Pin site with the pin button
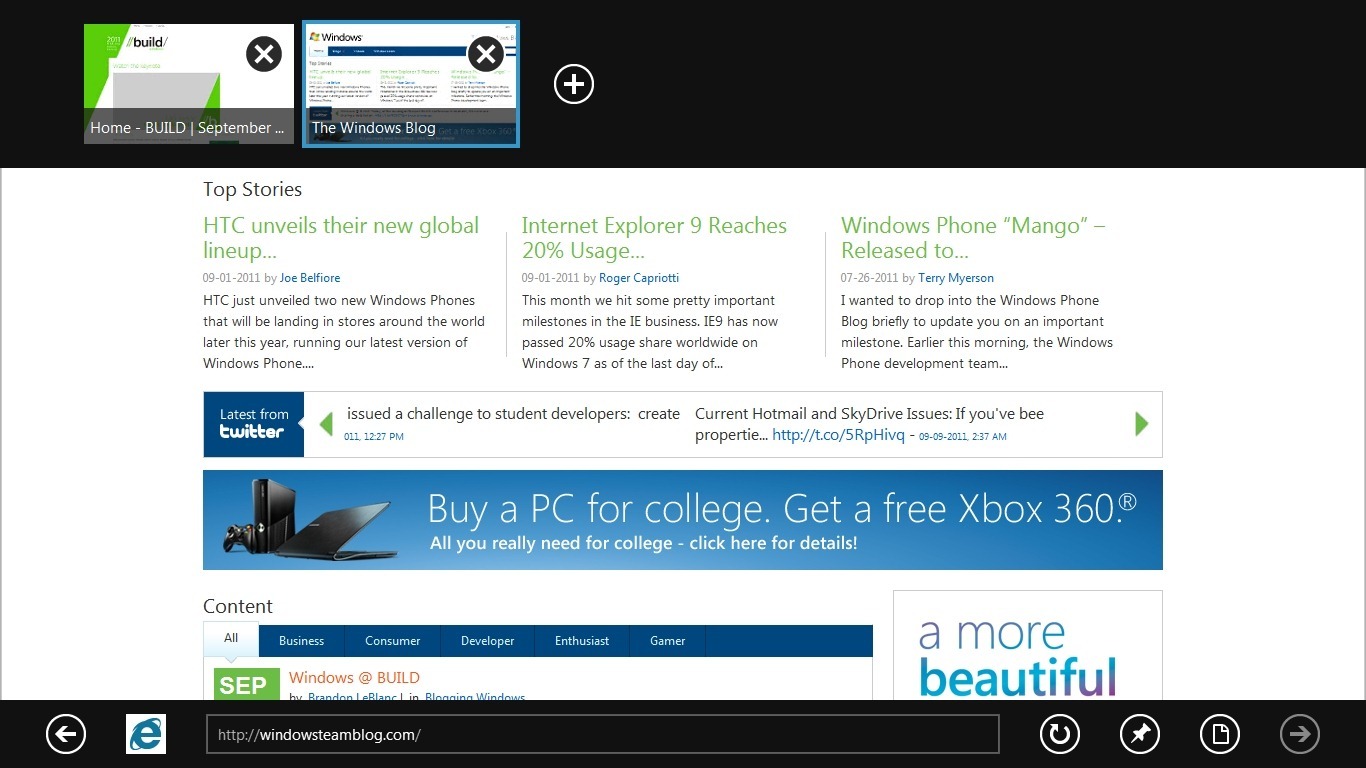This screenshot has width=1366, height=768. click(1140, 735)
